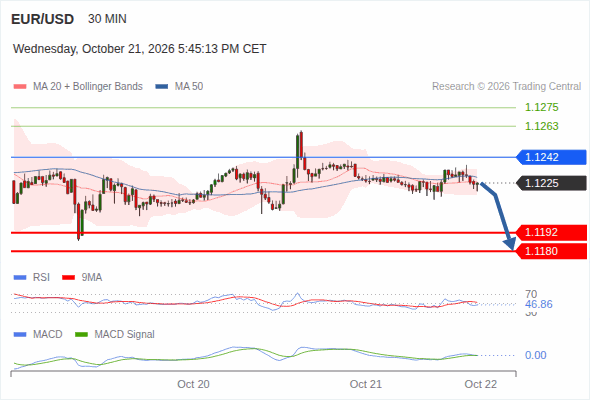Screen dimensions: 590x400
Task: Click the Oct 21 date axis label
Action: click(366, 384)
